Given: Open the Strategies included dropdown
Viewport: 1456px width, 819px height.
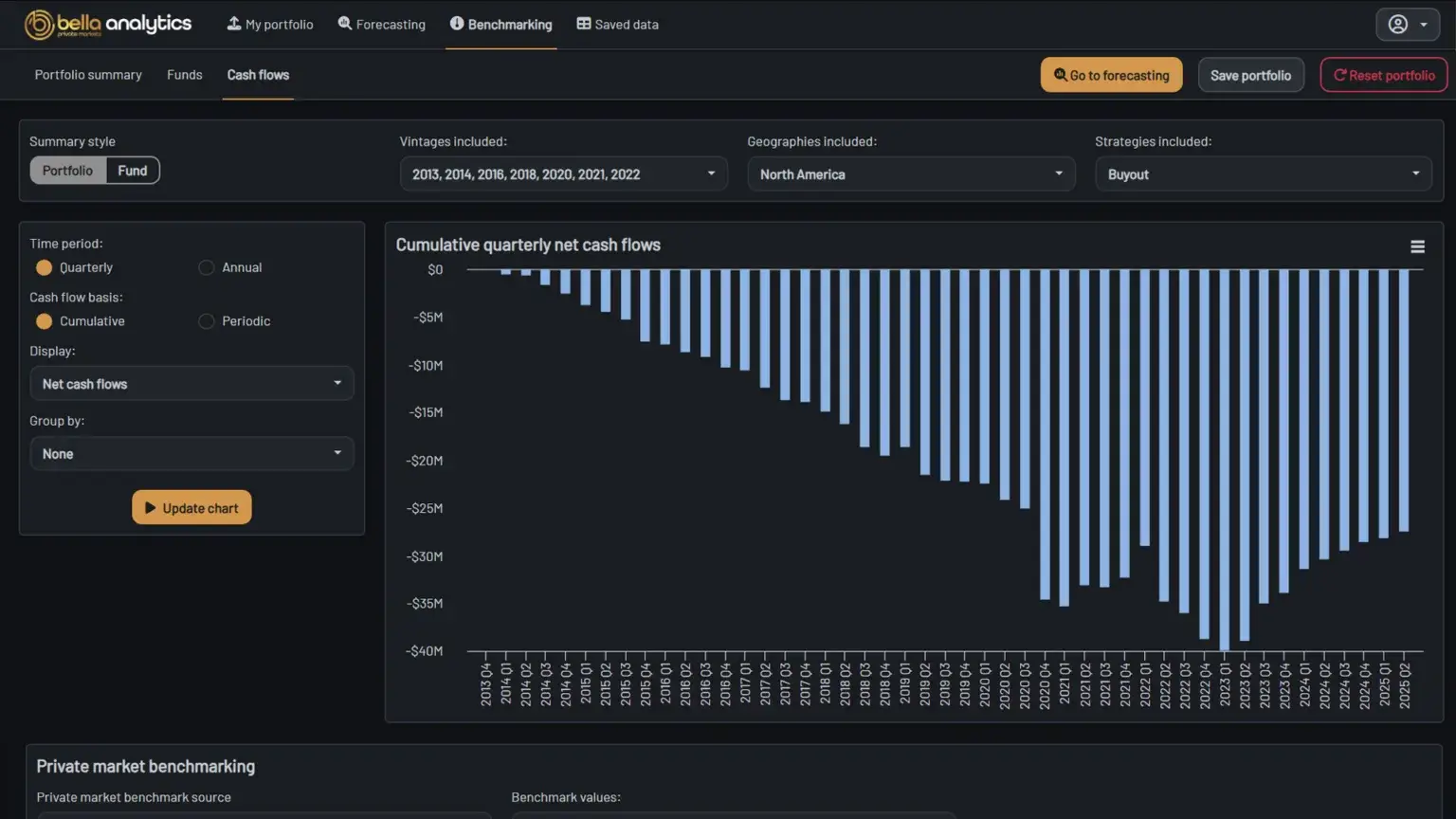Looking at the screenshot, I should pyautogui.click(x=1263, y=173).
